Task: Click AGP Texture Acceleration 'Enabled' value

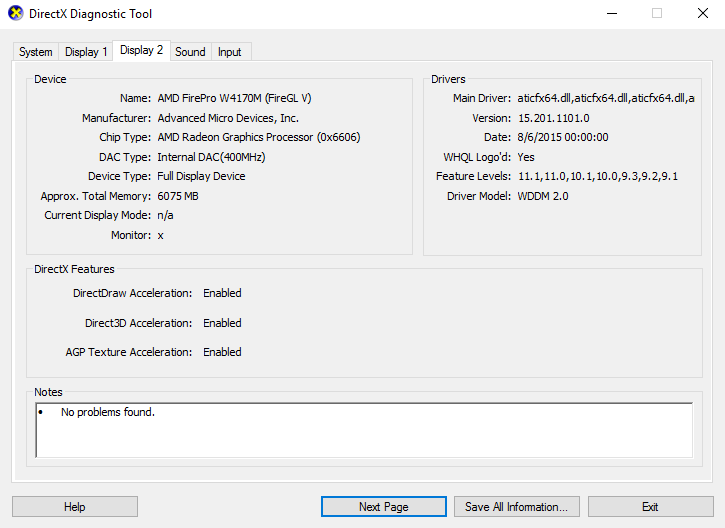Action: point(222,352)
